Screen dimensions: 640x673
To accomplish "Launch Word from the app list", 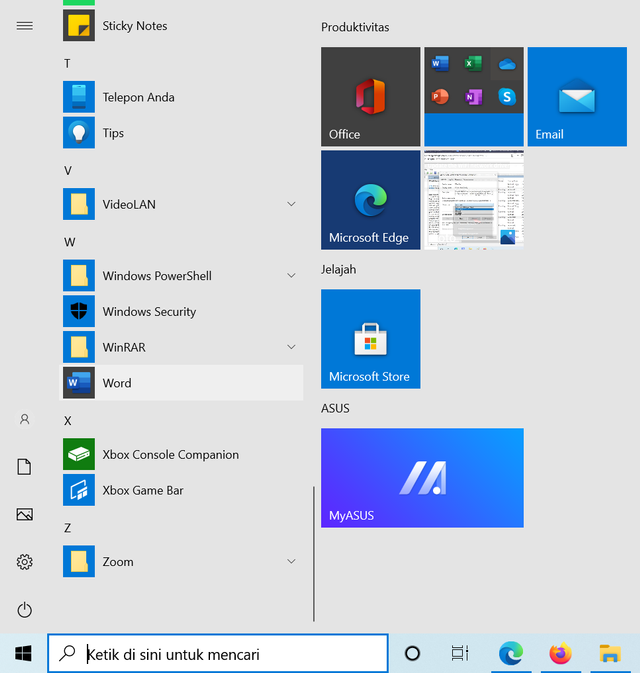I will coord(181,383).
